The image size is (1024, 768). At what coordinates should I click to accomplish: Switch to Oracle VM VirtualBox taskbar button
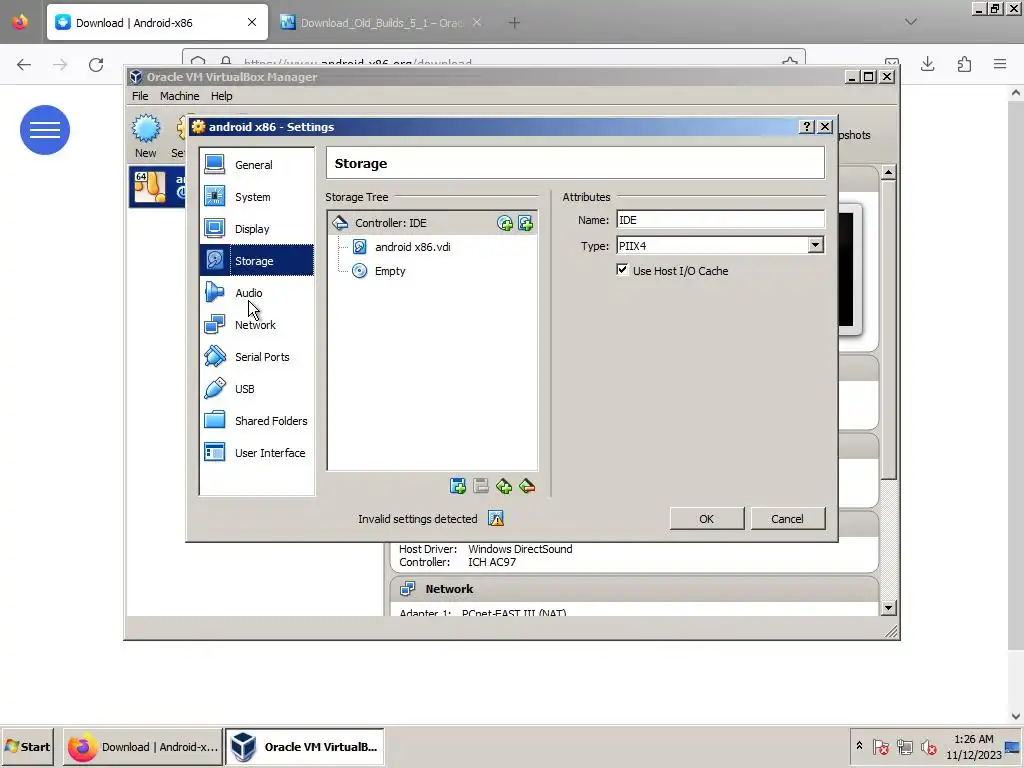(305, 747)
